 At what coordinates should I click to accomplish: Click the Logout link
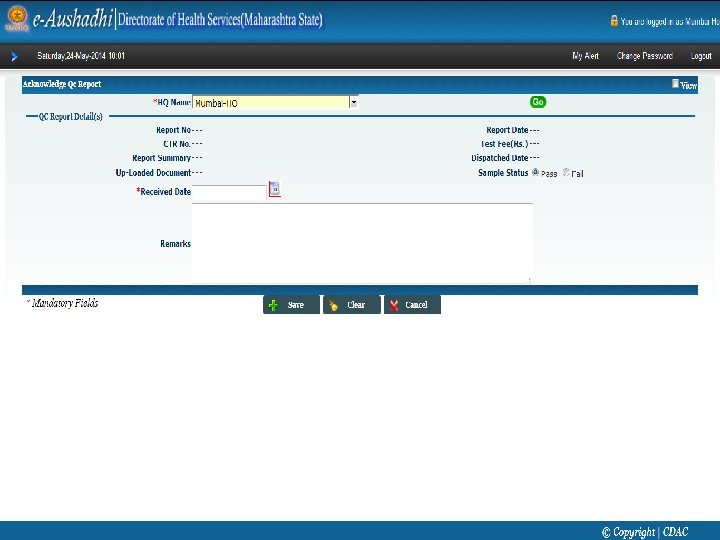coord(701,56)
